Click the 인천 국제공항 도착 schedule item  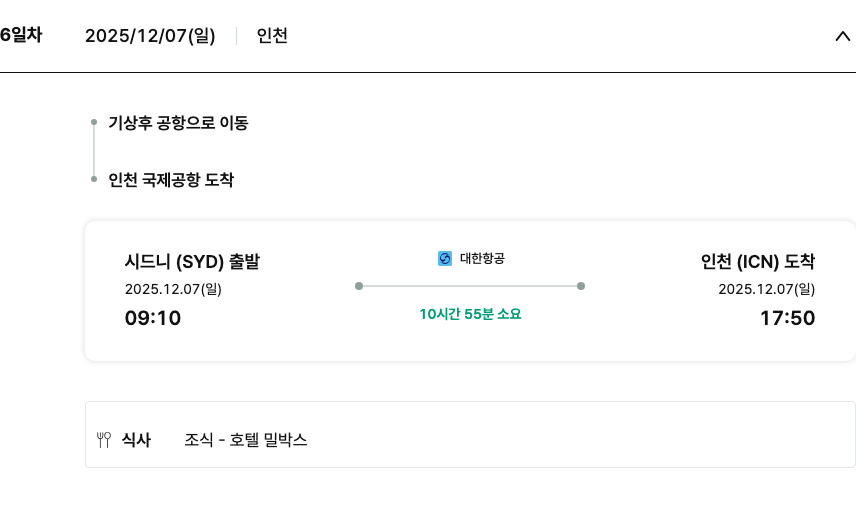pyautogui.click(x=171, y=180)
